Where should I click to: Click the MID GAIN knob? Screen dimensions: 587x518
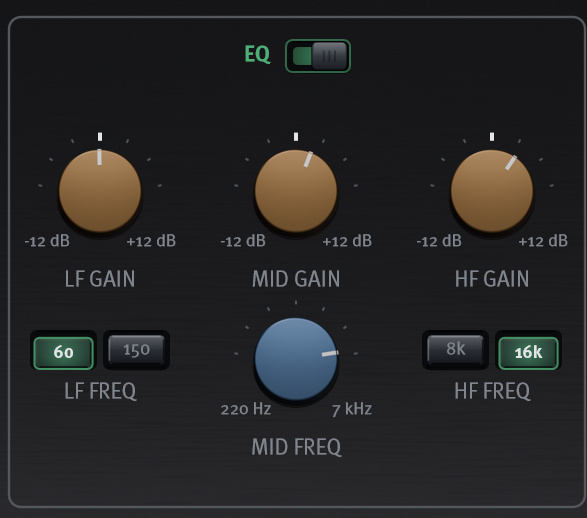click(x=296, y=191)
